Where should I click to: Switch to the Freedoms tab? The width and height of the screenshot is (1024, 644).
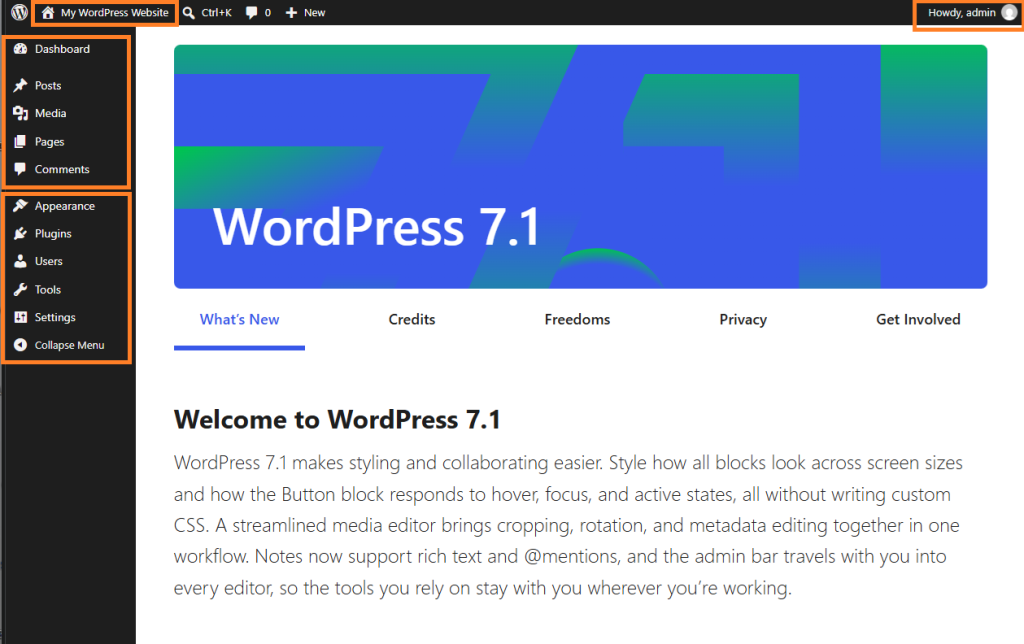(577, 319)
